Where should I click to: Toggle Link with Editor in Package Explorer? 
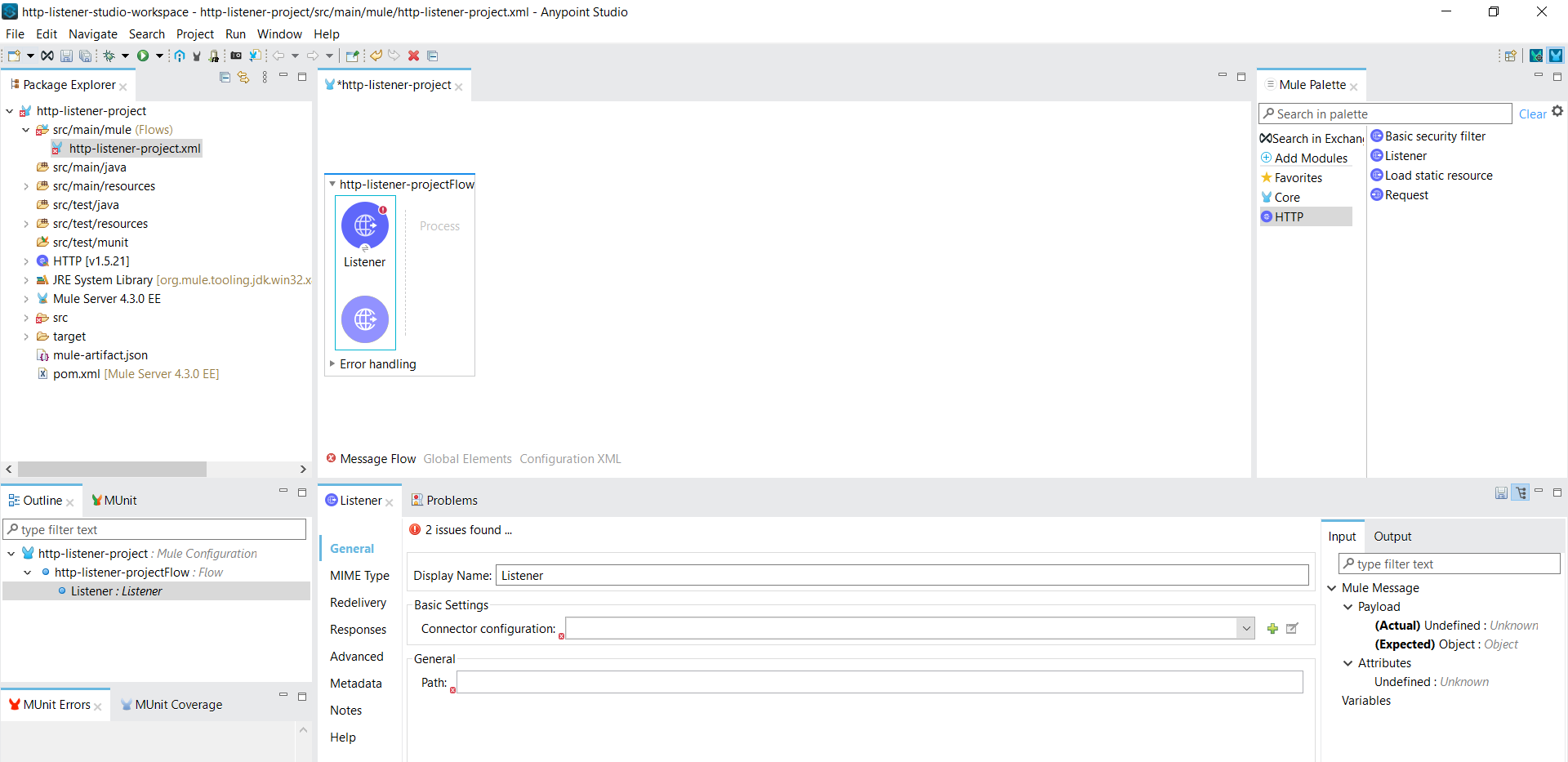click(x=243, y=77)
